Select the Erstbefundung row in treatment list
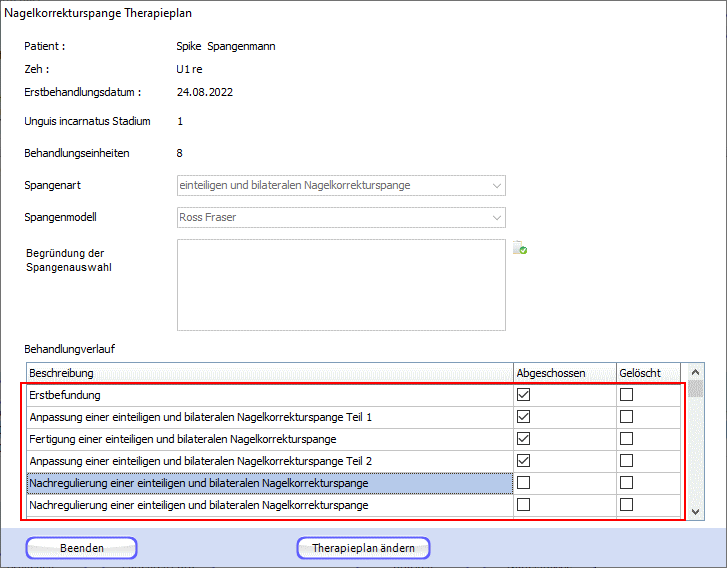The width and height of the screenshot is (727, 568). (270, 395)
